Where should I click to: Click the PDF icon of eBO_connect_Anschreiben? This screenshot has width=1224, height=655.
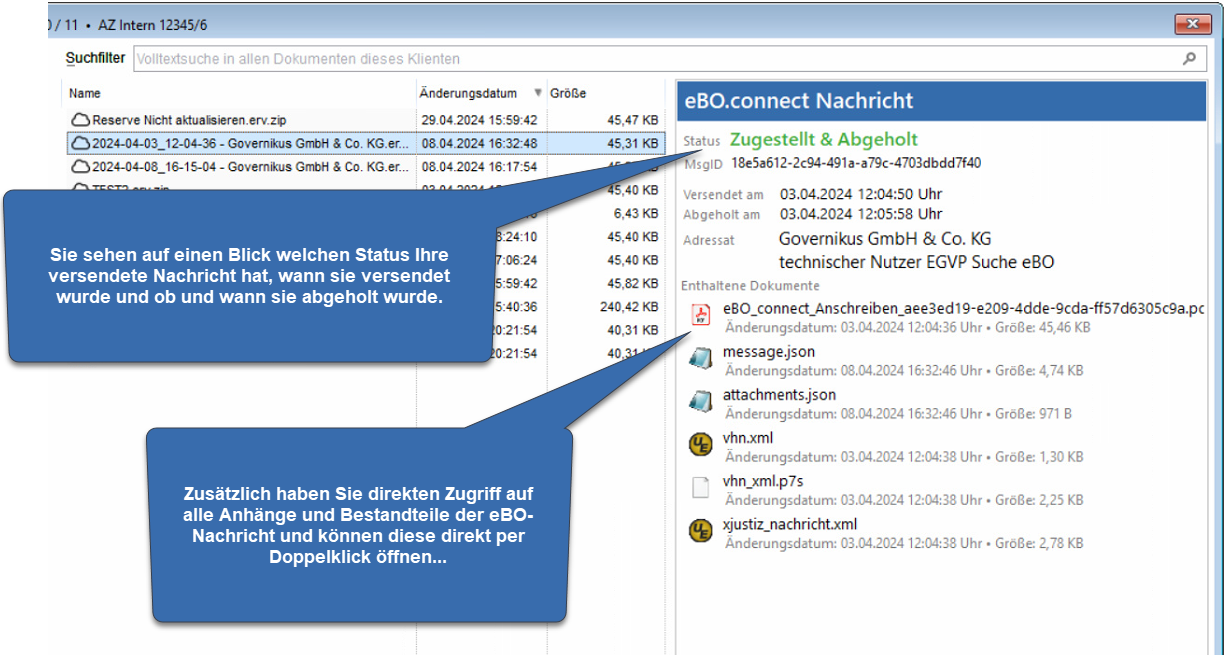[x=701, y=316]
